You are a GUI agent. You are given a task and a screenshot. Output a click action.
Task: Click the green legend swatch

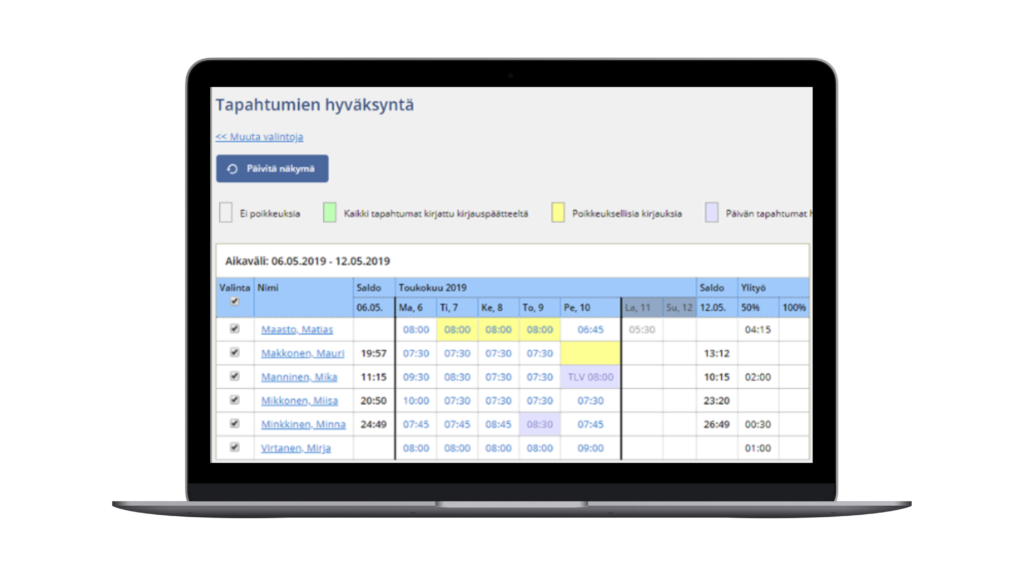click(329, 212)
